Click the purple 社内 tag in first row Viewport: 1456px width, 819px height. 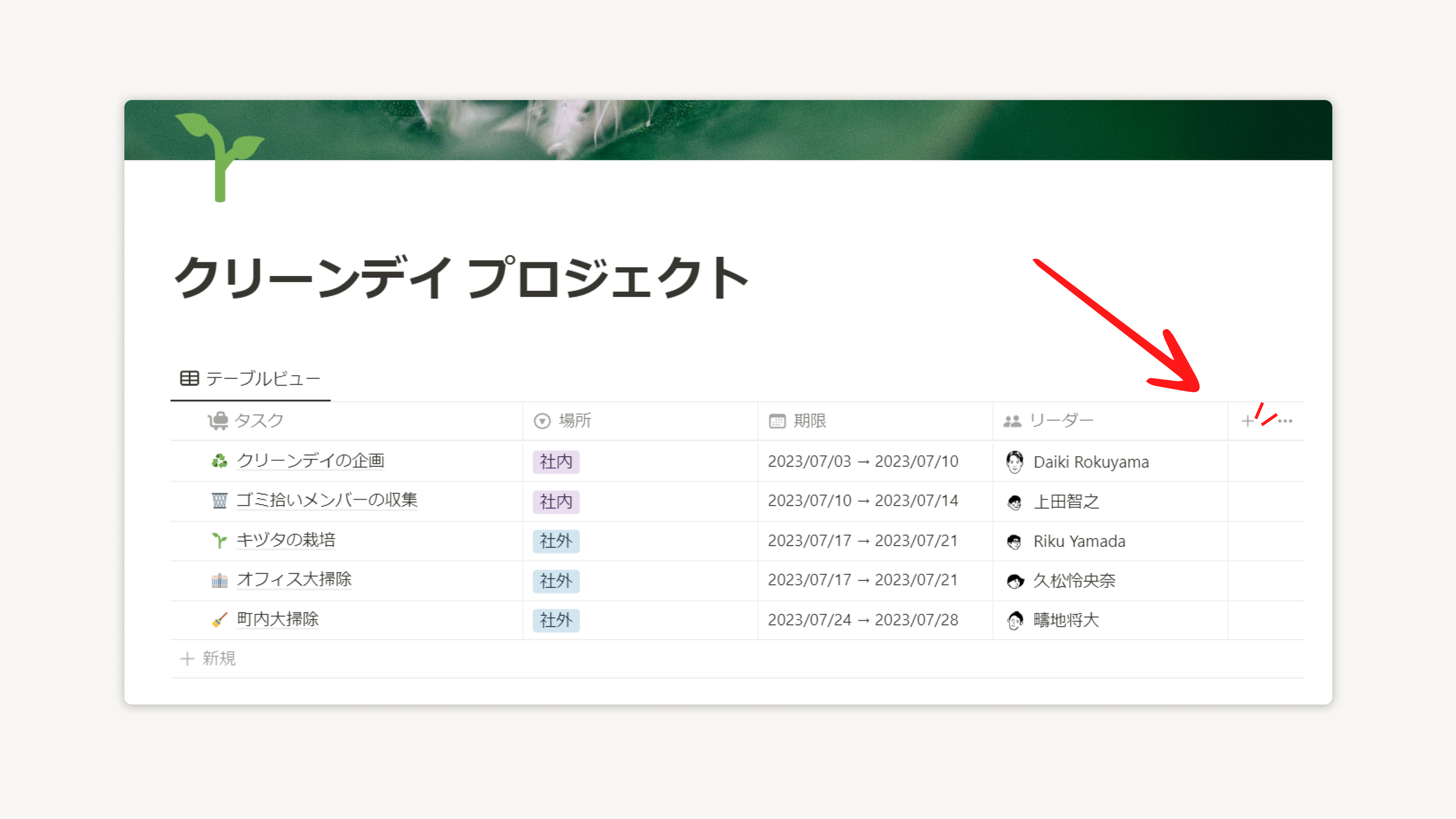tap(556, 462)
